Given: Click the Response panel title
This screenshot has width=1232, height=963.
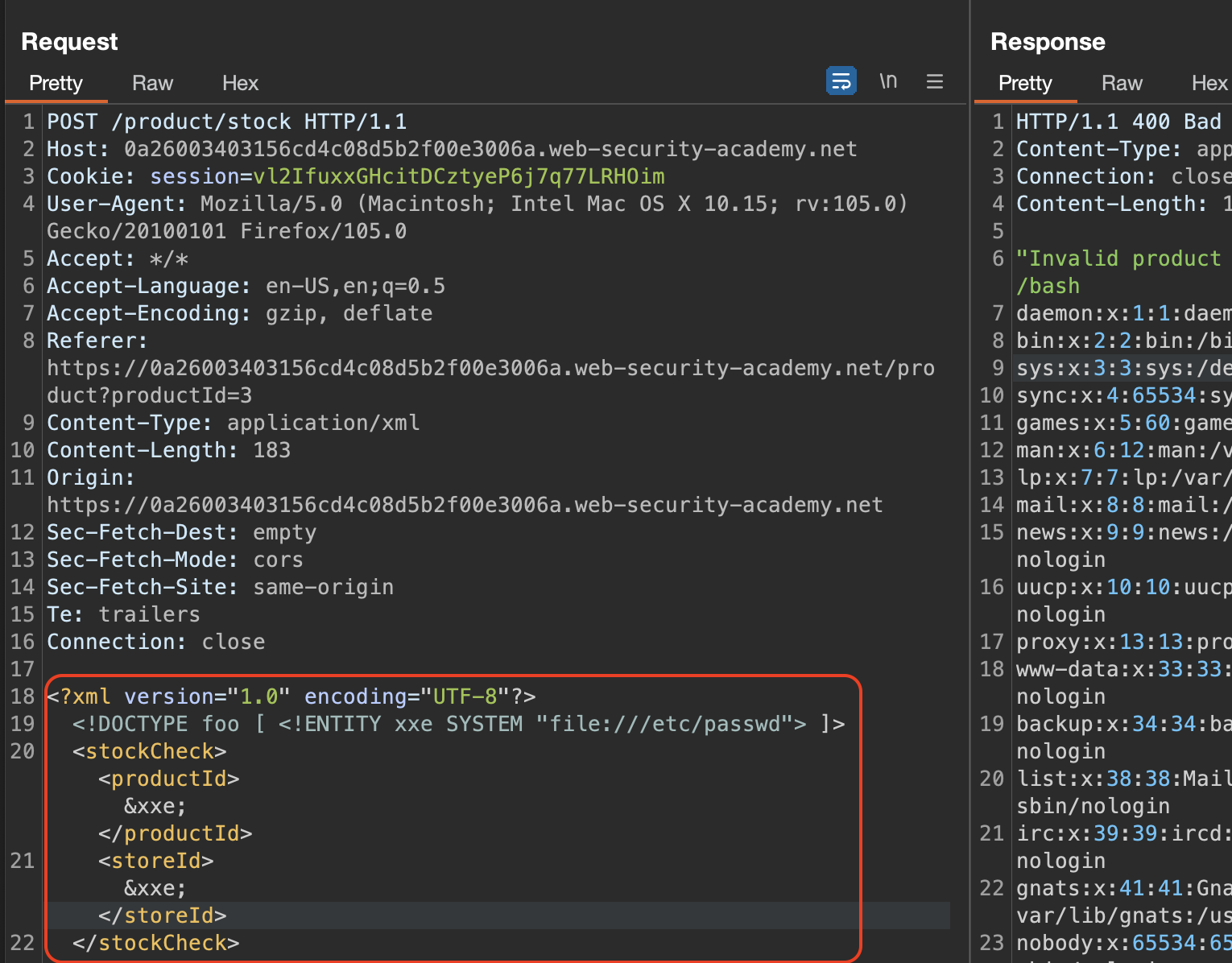Looking at the screenshot, I should pos(1048,42).
